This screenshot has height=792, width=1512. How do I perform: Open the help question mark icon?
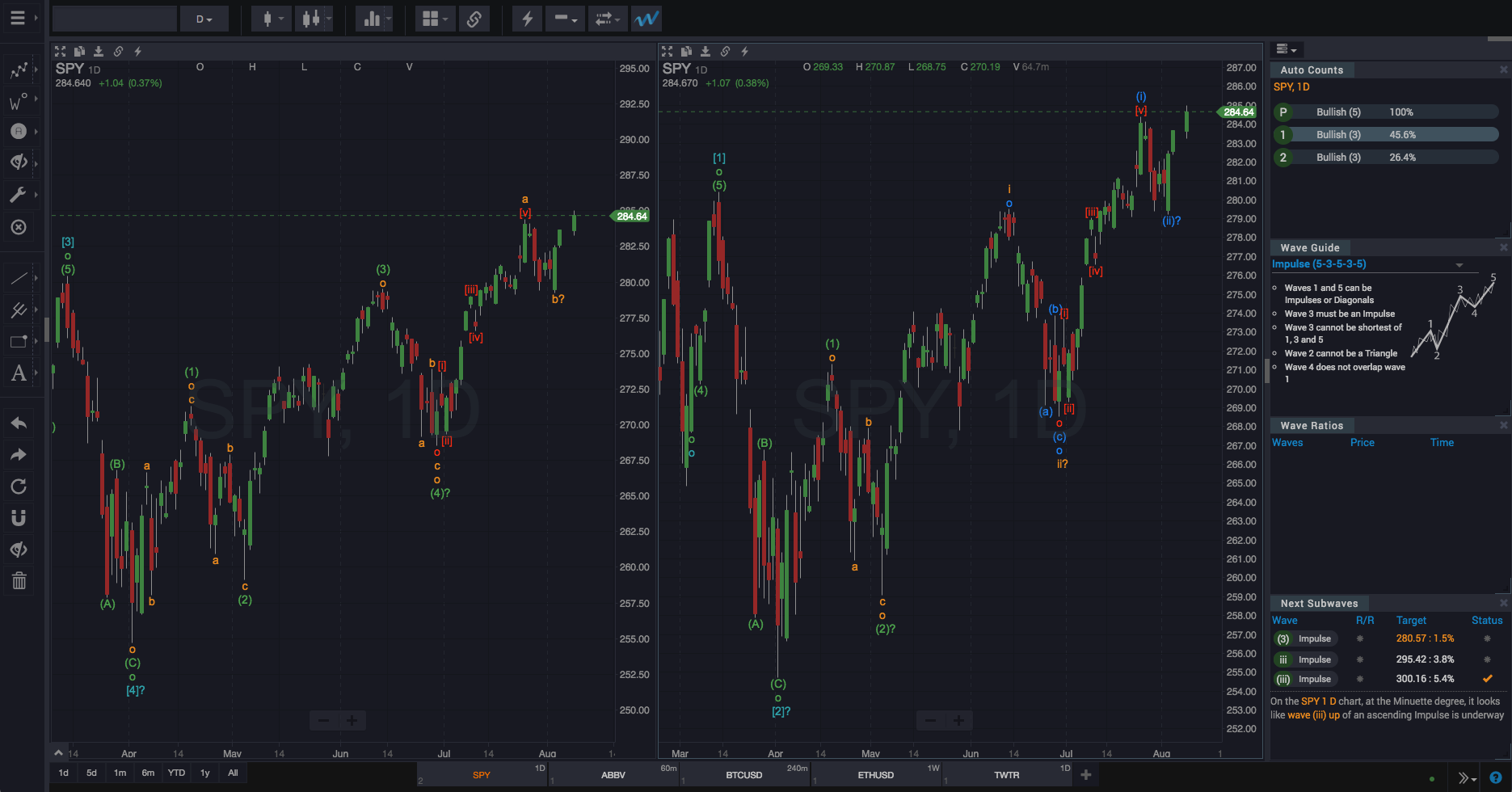click(1496, 778)
